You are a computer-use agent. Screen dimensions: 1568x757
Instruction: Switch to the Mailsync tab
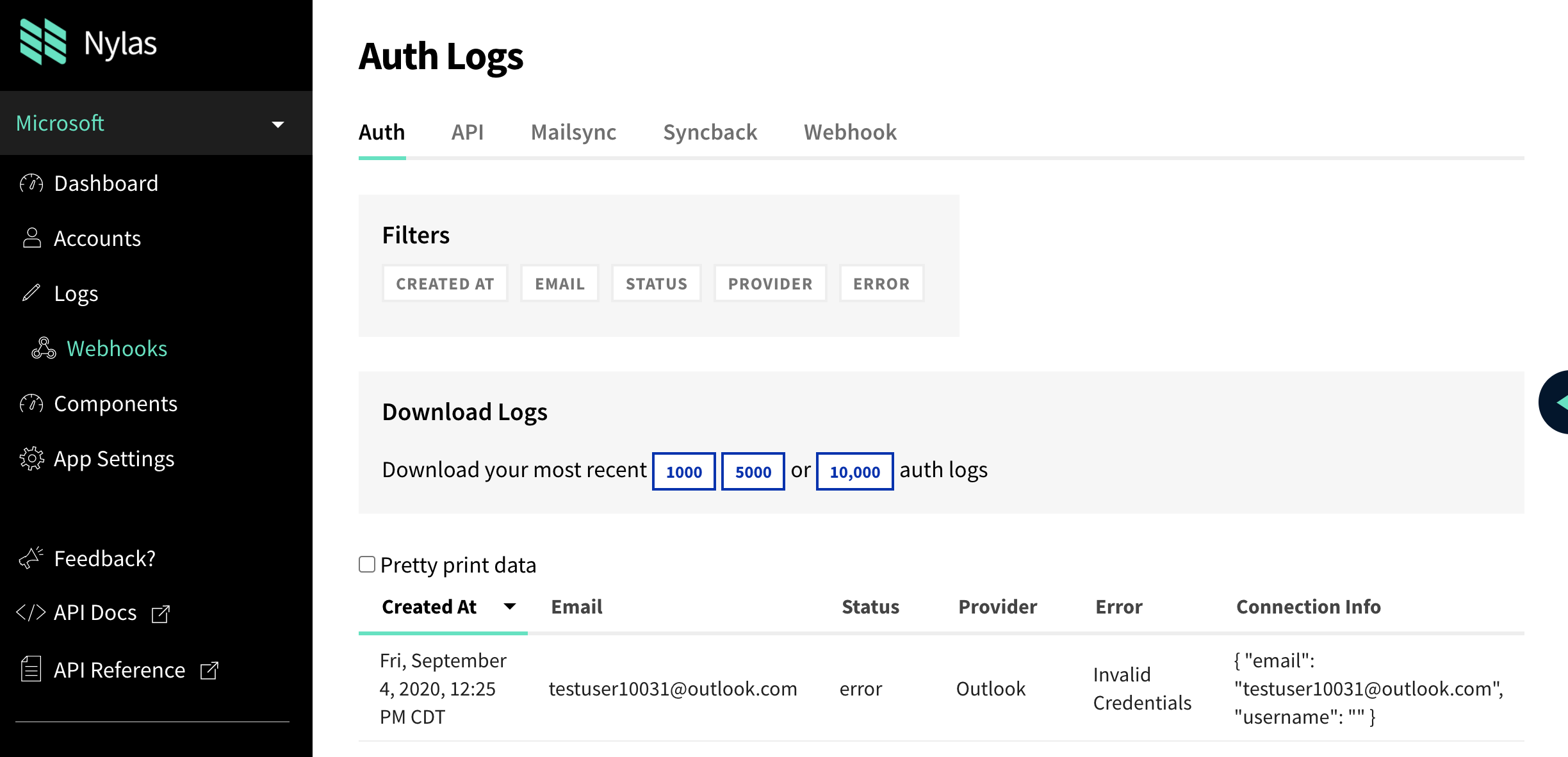(x=573, y=132)
